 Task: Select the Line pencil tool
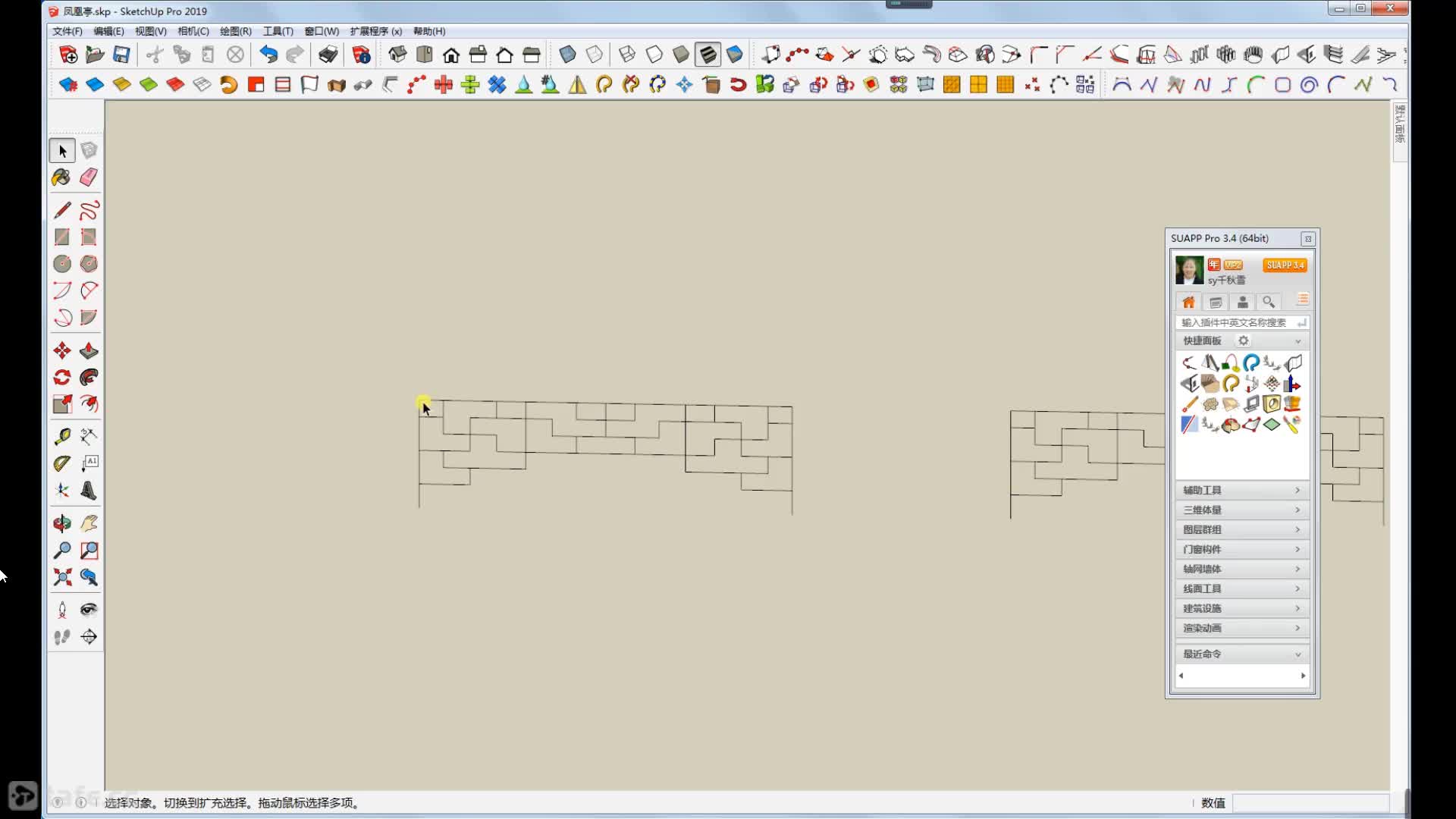tap(62, 210)
